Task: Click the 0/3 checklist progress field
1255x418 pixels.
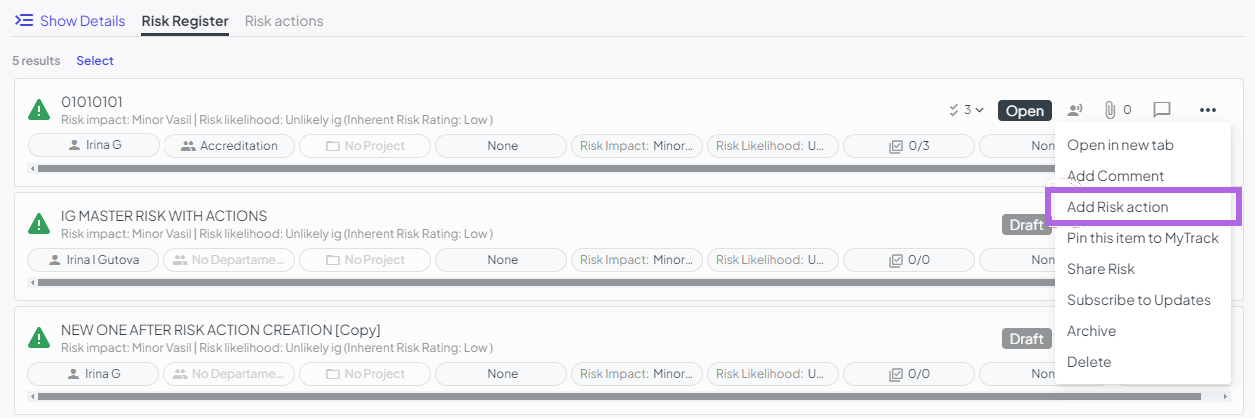Action: (909, 146)
